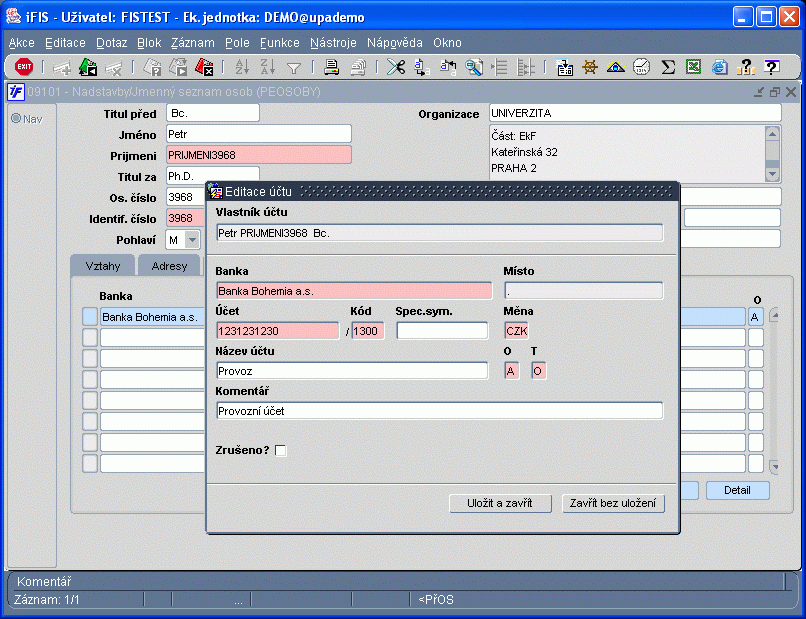Click the organization address list's down scroll arrow
Screen dimensions: 806x619
point(772,174)
